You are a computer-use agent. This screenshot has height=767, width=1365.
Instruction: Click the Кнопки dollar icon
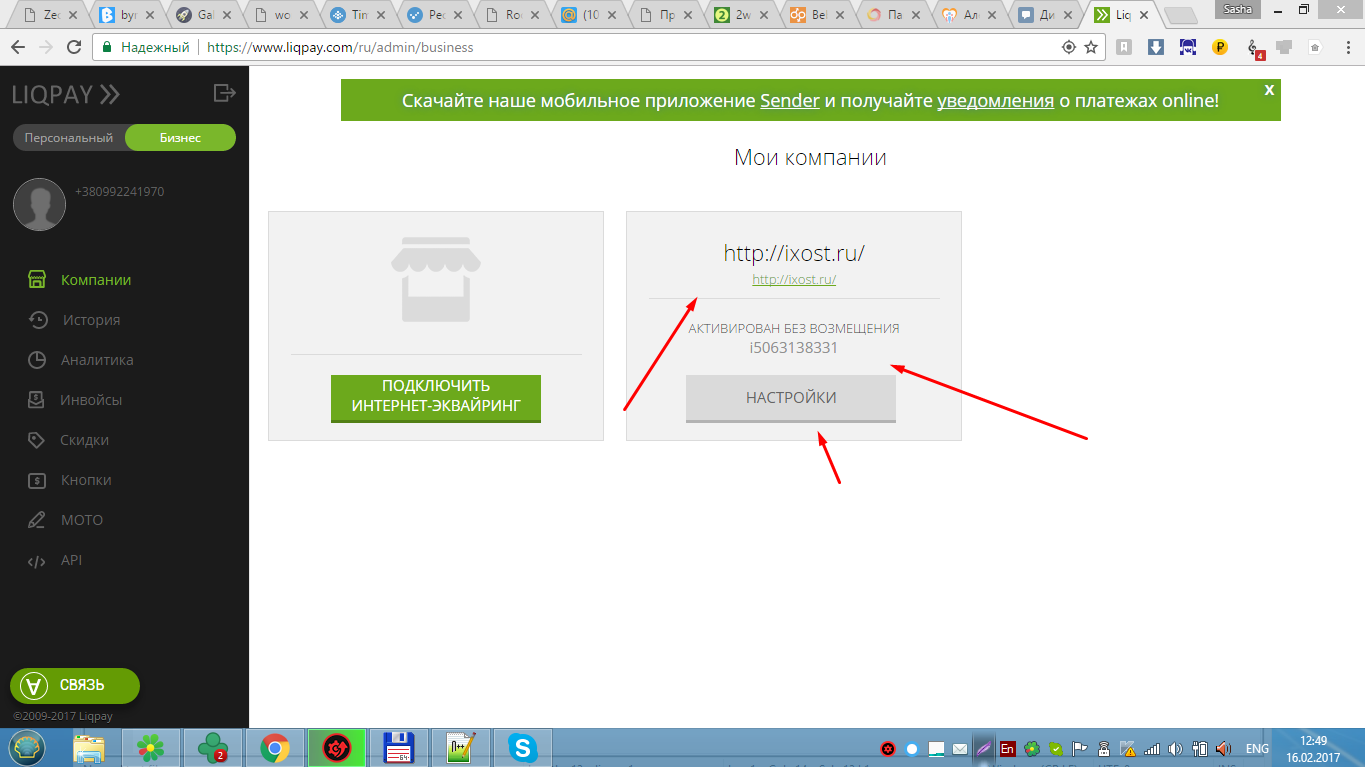[37, 480]
